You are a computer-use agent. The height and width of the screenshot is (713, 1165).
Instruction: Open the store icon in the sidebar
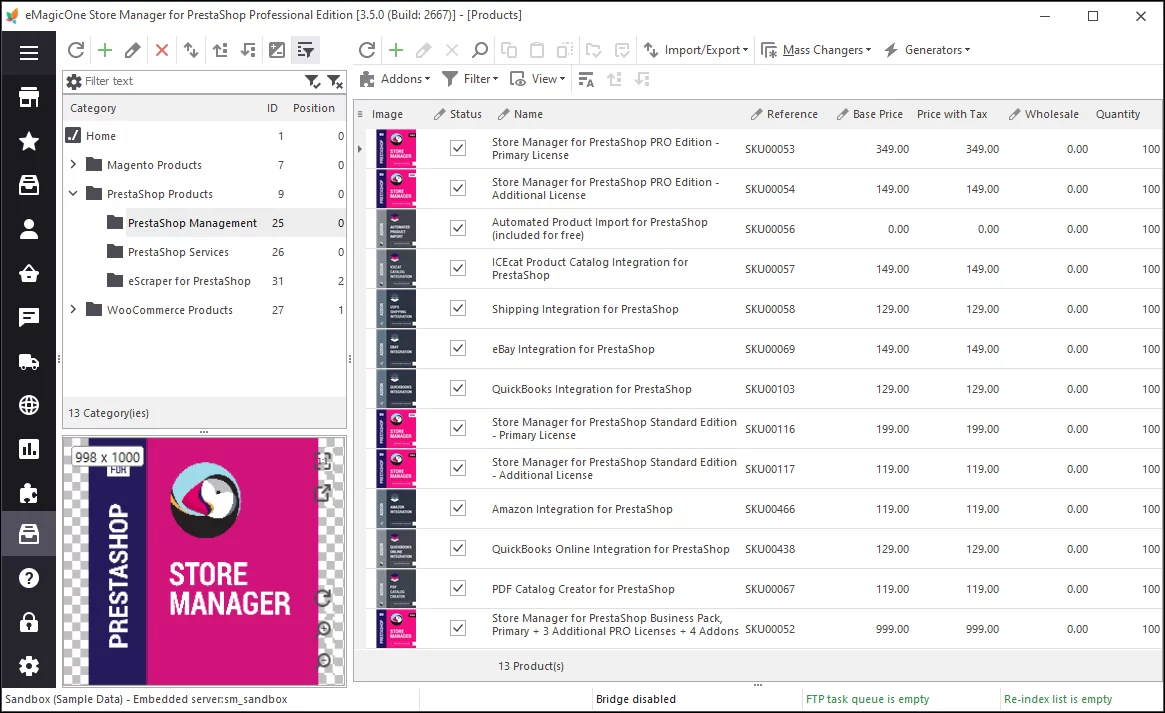coord(28,97)
